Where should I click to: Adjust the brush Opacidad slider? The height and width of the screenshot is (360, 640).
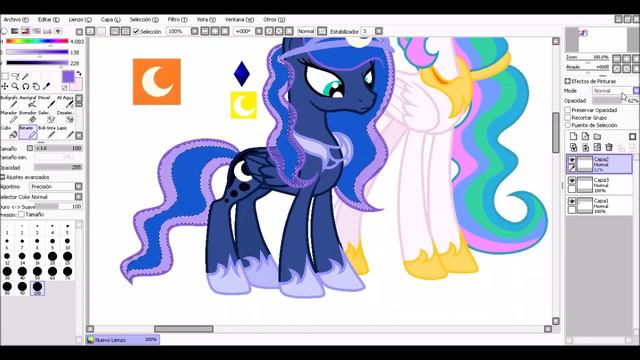pyautogui.click(x=58, y=167)
